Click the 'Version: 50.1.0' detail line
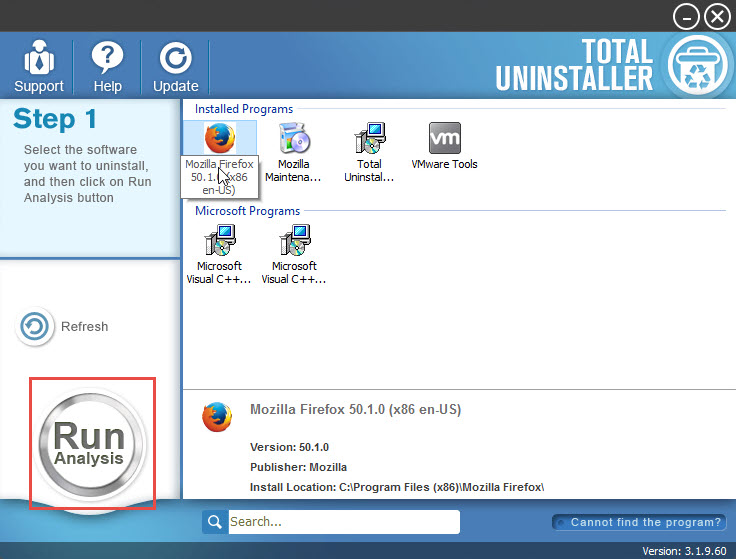 click(289, 447)
